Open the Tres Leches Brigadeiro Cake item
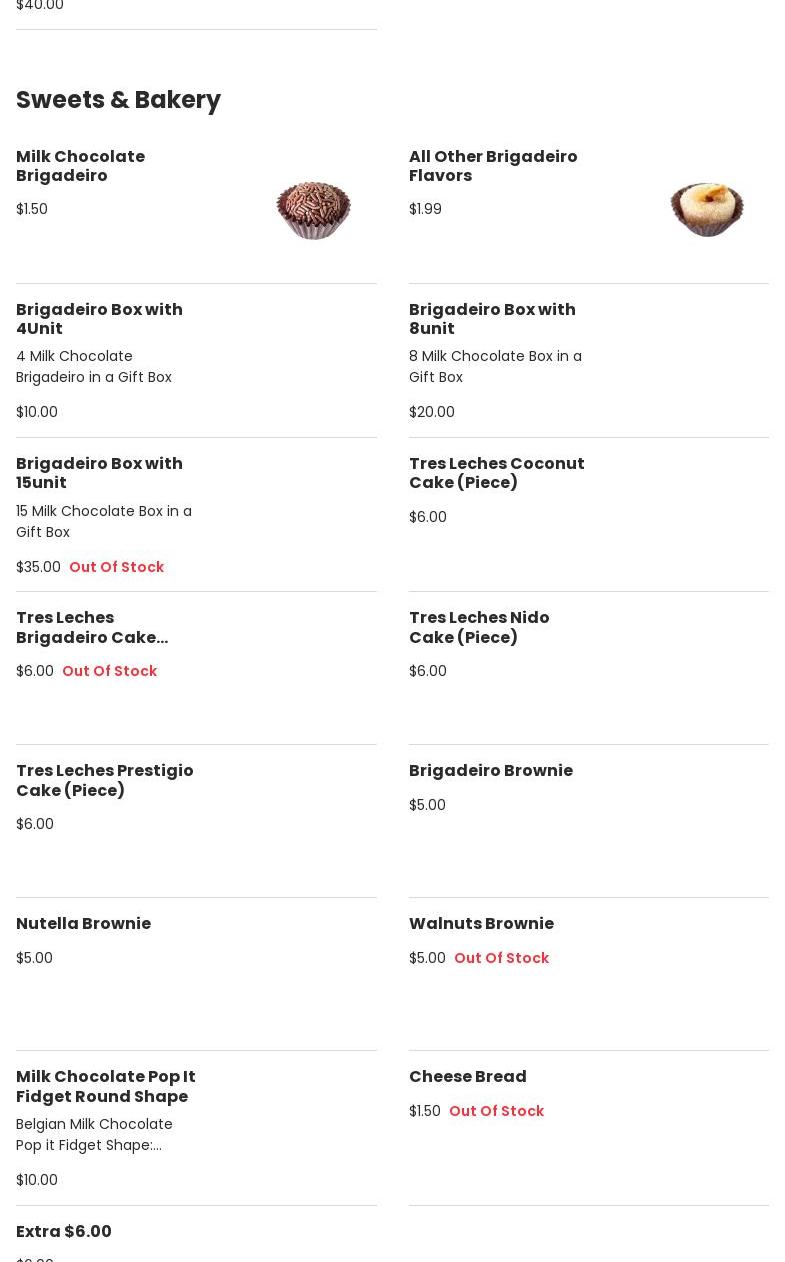785x1262 pixels. point(92,627)
